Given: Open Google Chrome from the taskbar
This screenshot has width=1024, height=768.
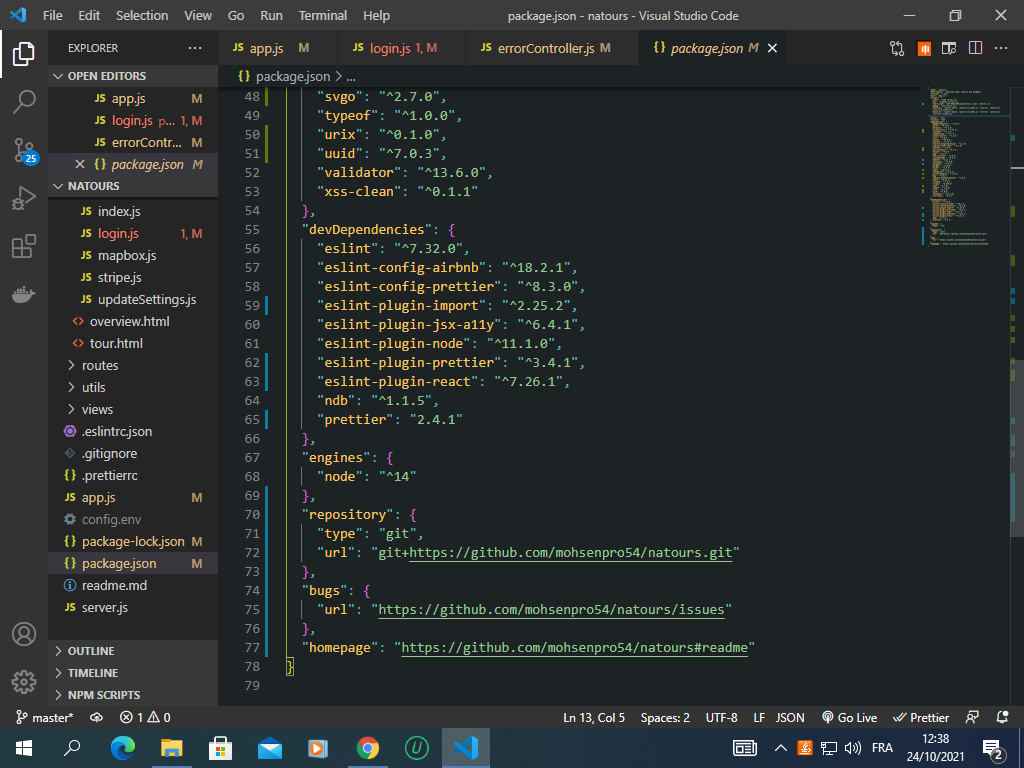Looking at the screenshot, I should coord(367,748).
